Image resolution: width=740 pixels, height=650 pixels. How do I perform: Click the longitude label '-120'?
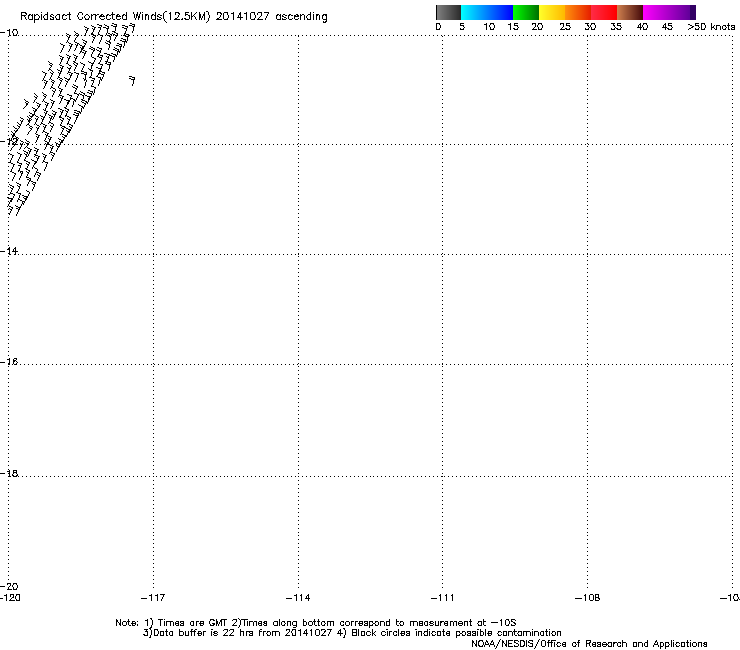pyautogui.click(x=10, y=598)
